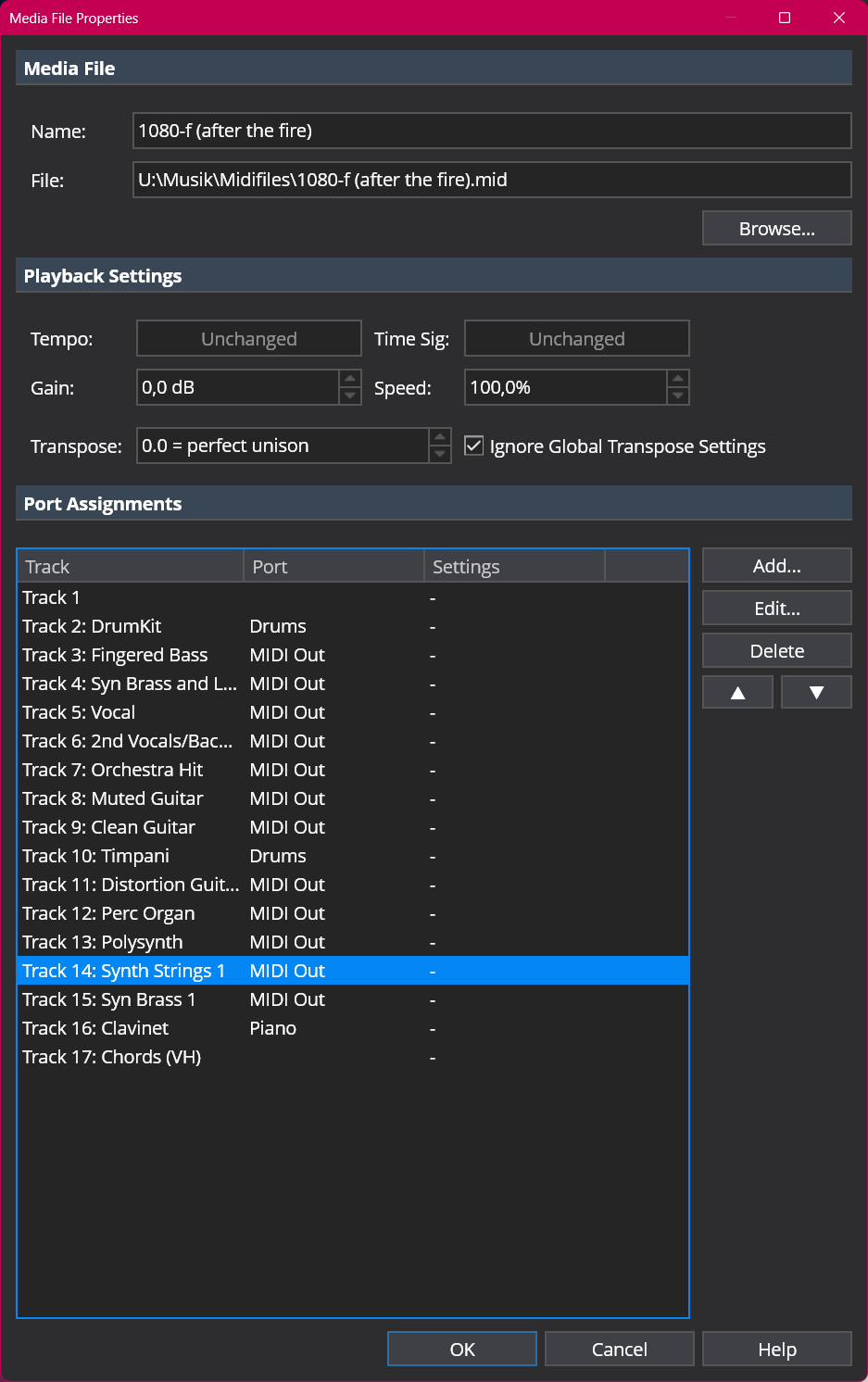Image resolution: width=868 pixels, height=1382 pixels.
Task: Open the Tempo Unchanged selector
Action: coord(249,338)
